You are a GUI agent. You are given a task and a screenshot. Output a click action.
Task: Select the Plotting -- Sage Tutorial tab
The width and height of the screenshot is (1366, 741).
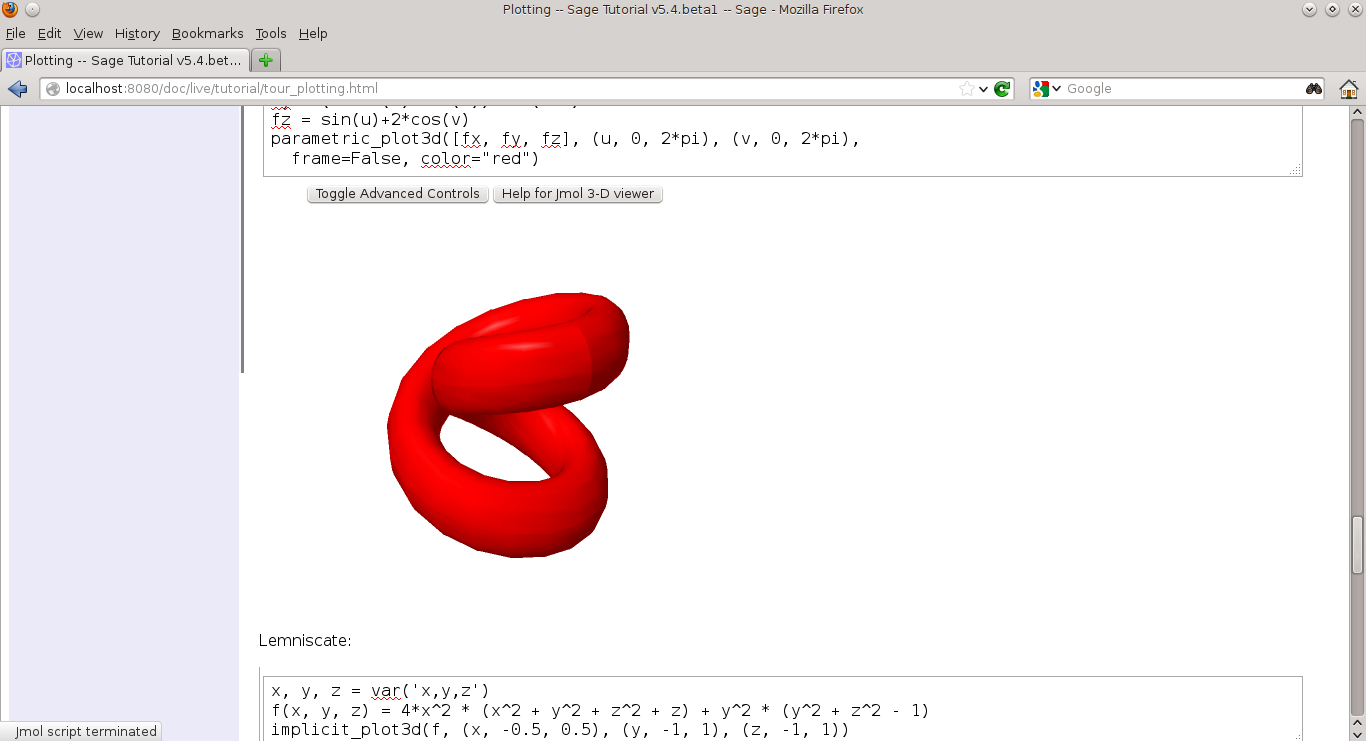[x=124, y=60]
